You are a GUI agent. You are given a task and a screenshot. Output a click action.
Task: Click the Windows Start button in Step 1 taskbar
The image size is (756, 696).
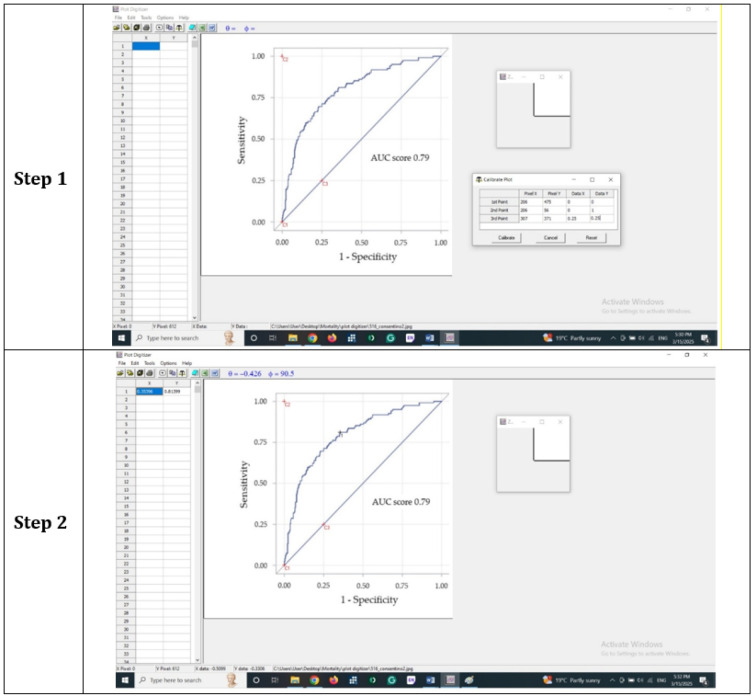click(x=122, y=338)
